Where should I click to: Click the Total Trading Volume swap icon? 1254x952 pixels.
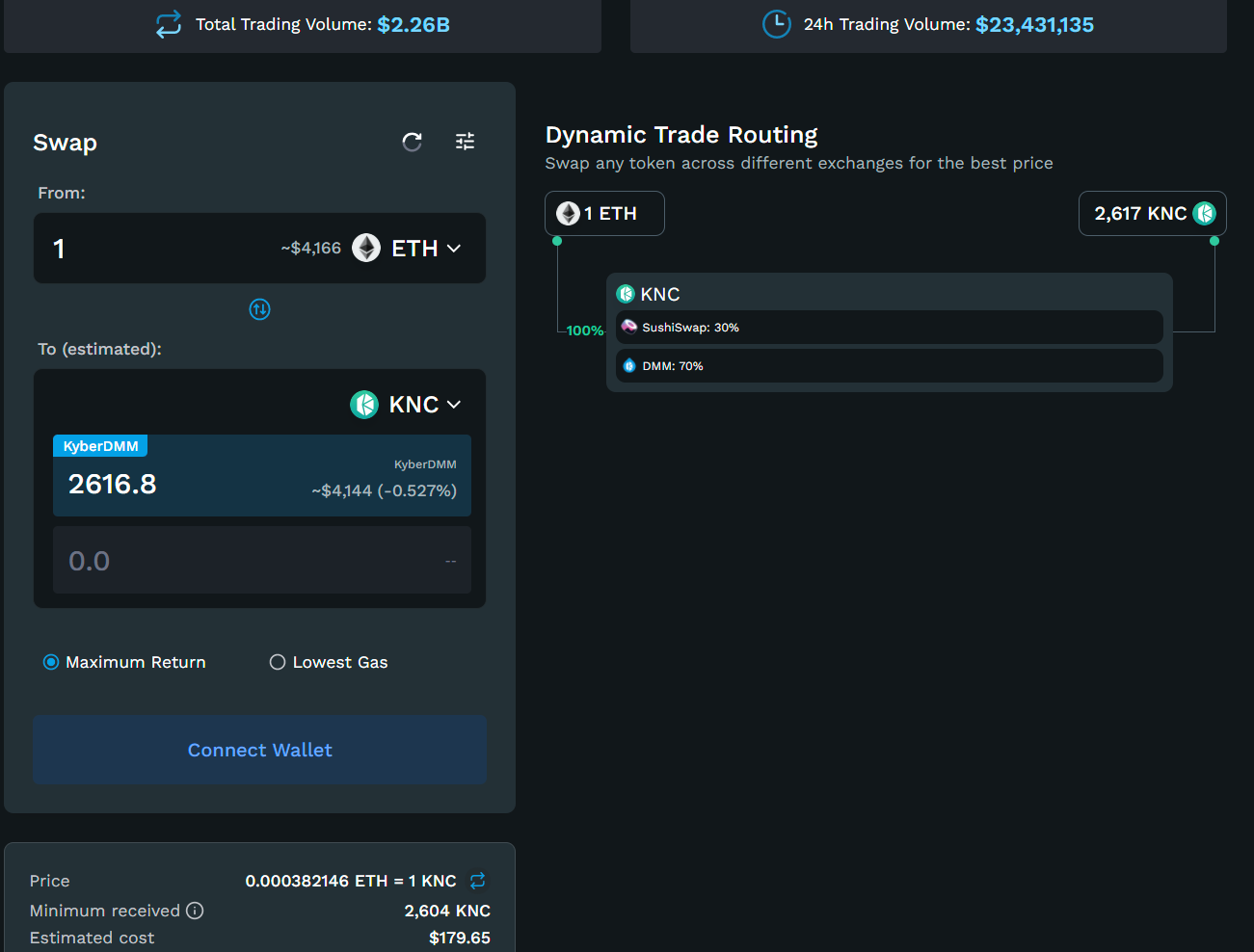169,24
